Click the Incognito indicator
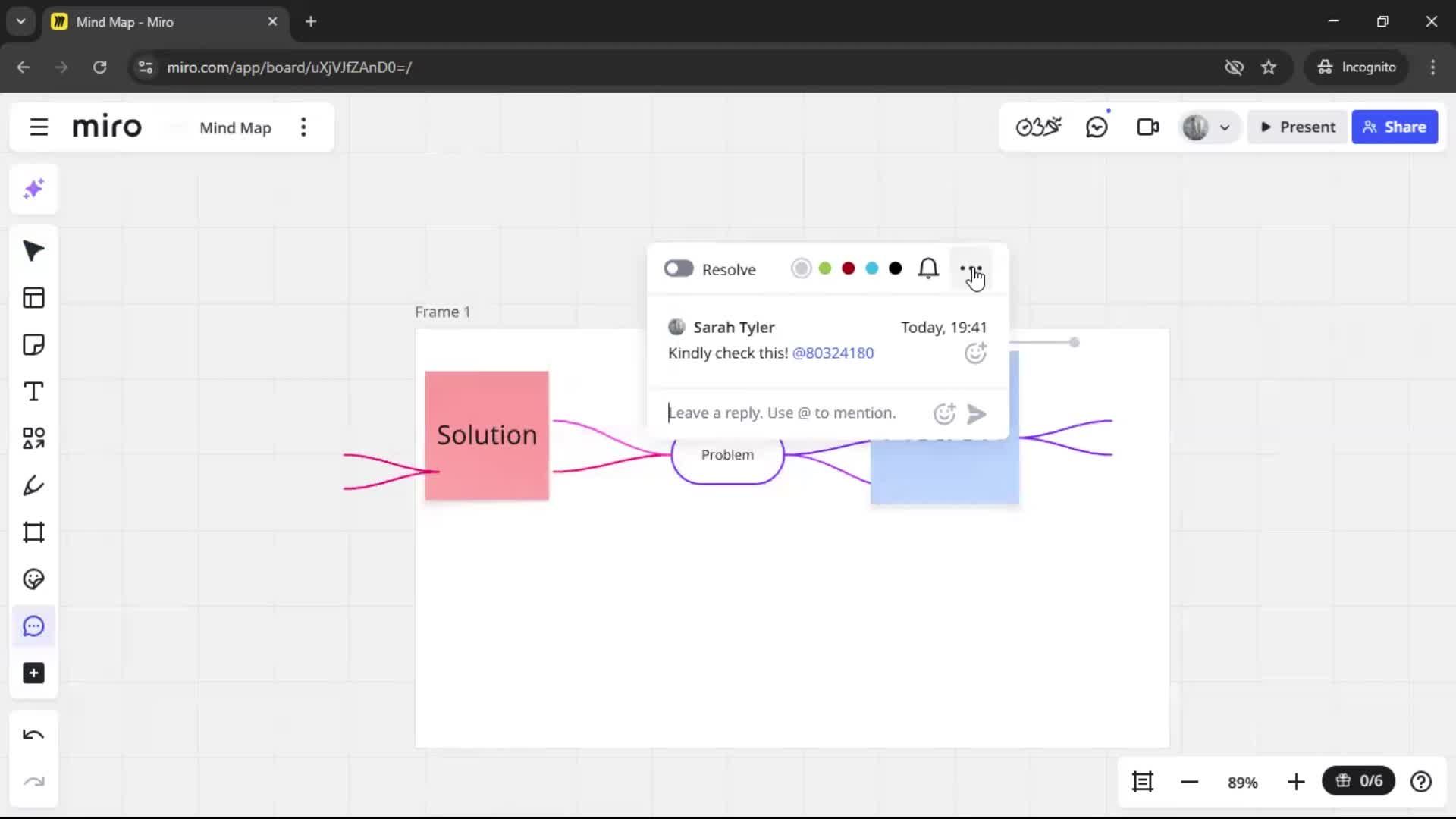 click(1357, 67)
